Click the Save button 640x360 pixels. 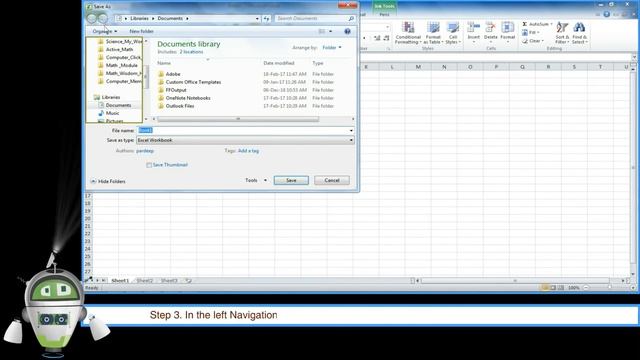pos(291,180)
